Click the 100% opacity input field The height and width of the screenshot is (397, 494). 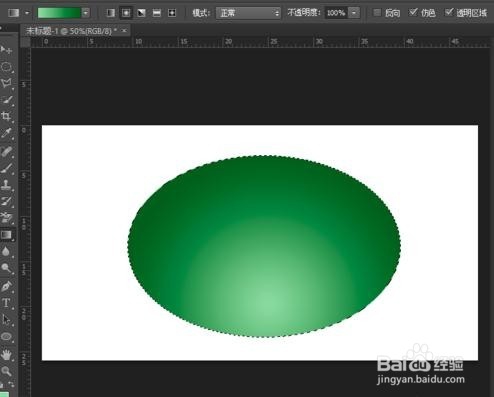pyautogui.click(x=336, y=13)
